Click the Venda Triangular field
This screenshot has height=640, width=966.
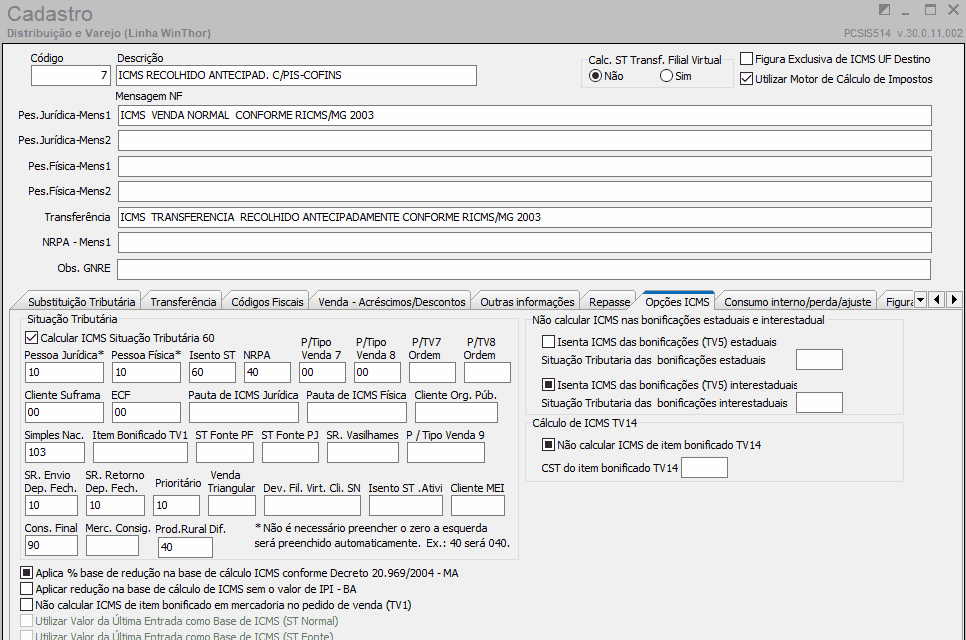[x=232, y=506]
